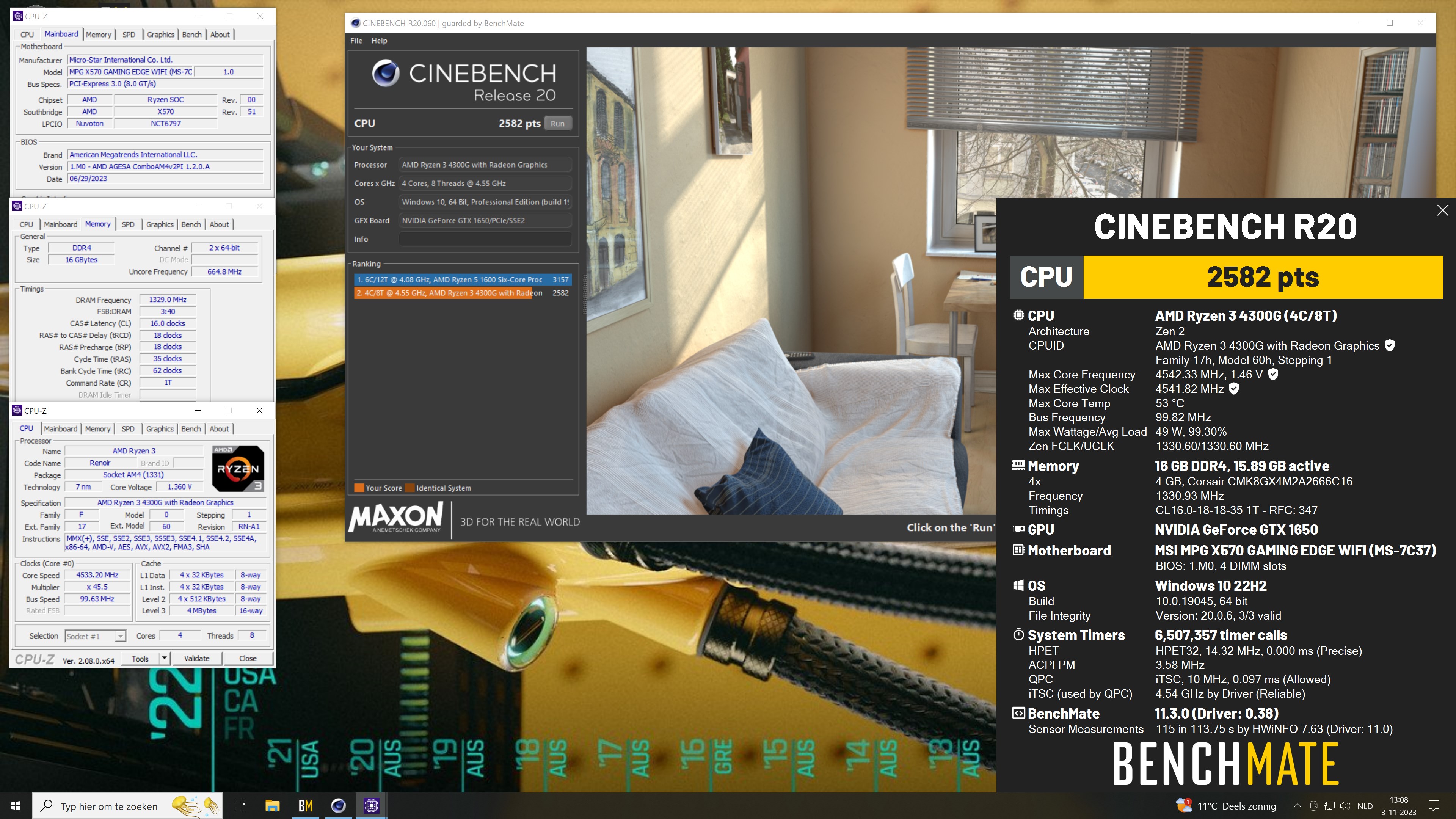
Task: Switch to Memory tab in bottom CPU-Z window
Action: 98,429
